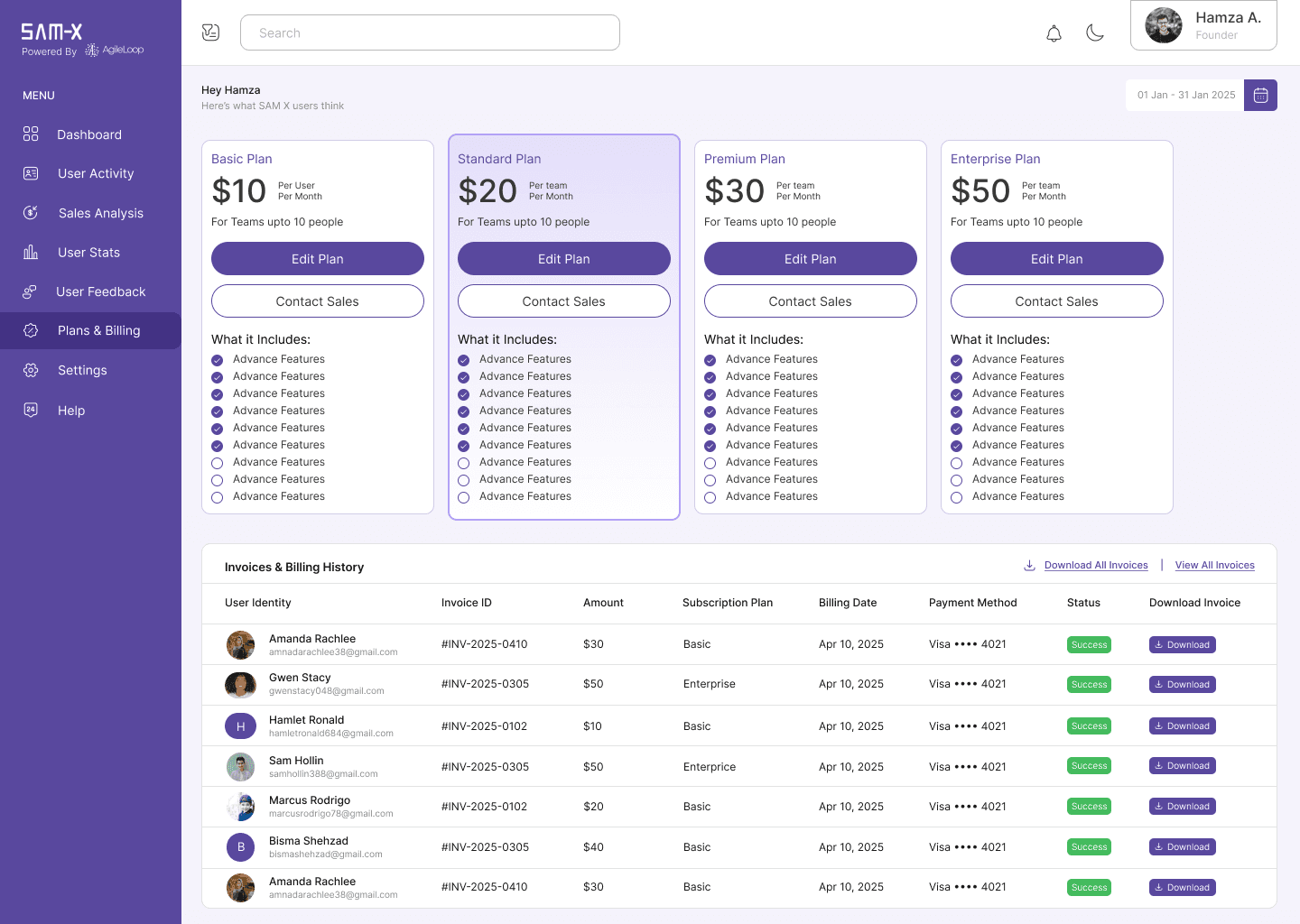The width and height of the screenshot is (1300, 924).
Task: Click email marcusrodrigo78@gmail.com
Action: coord(331,814)
